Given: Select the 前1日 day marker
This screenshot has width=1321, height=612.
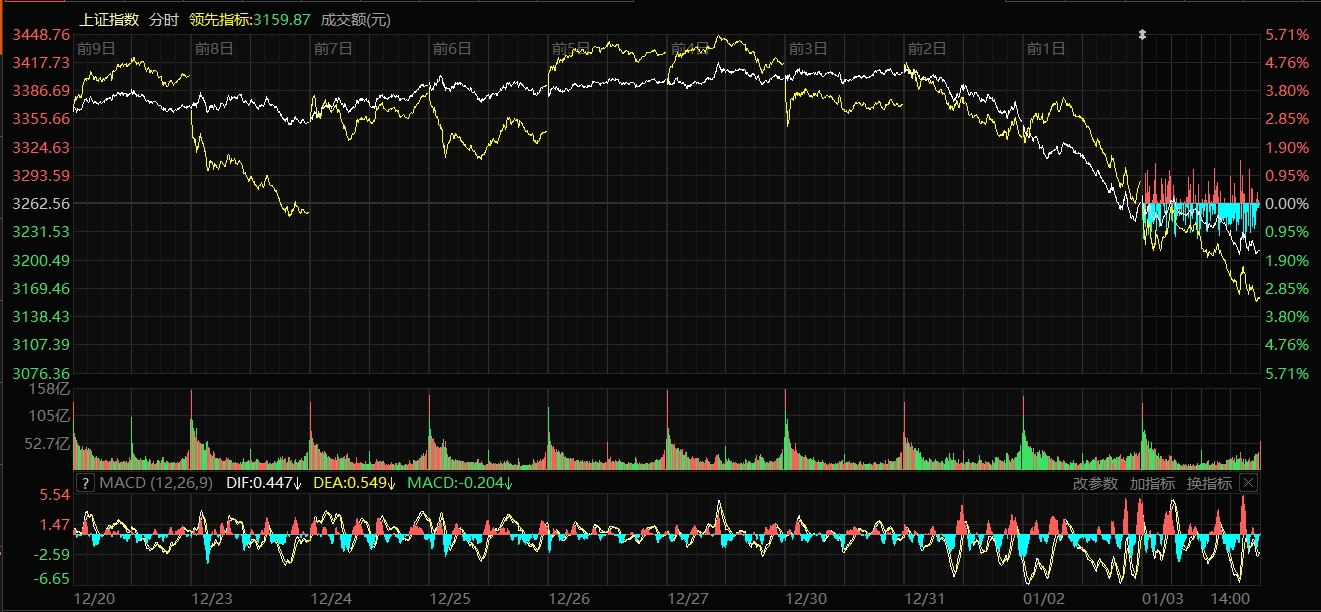Looking at the screenshot, I should click(1046, 48).
